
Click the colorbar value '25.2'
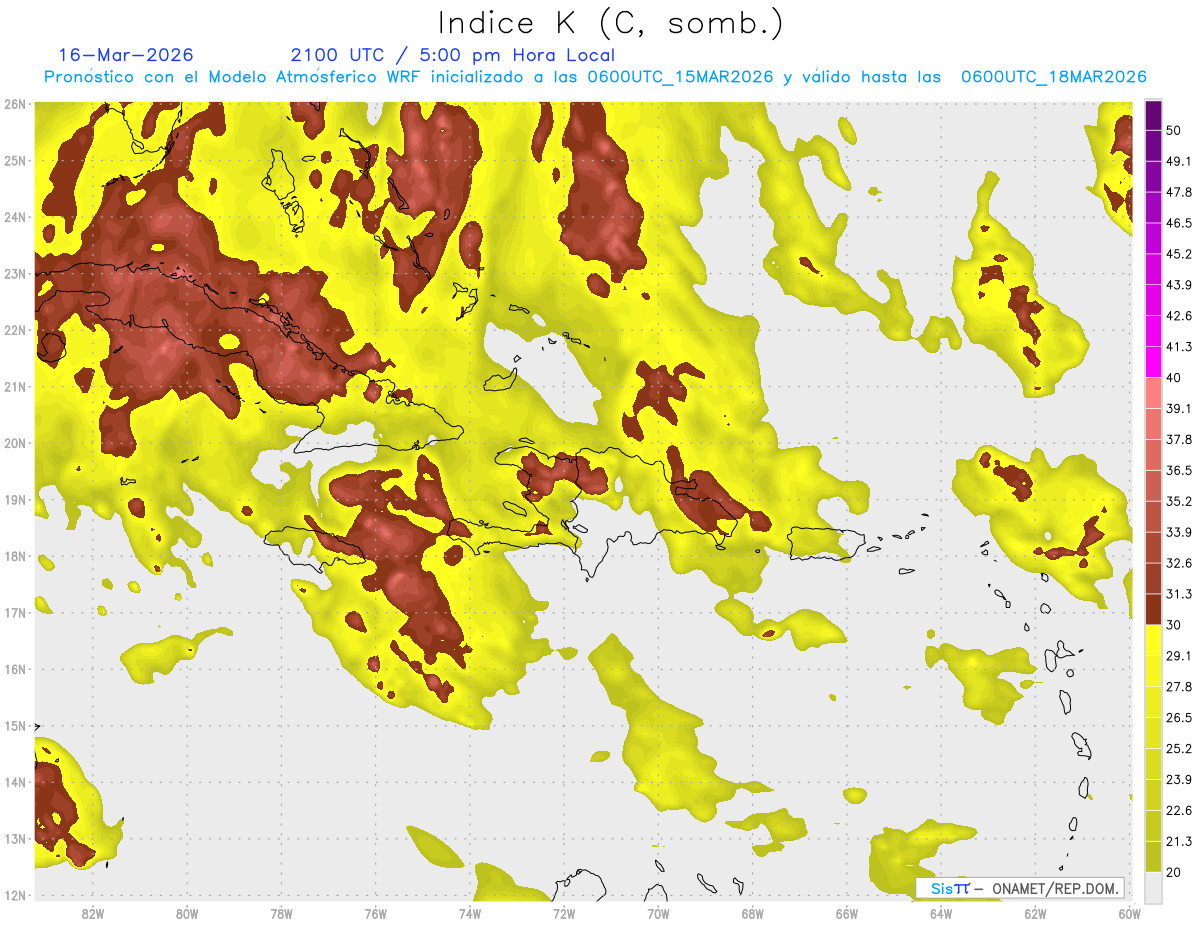(1179, 749)
